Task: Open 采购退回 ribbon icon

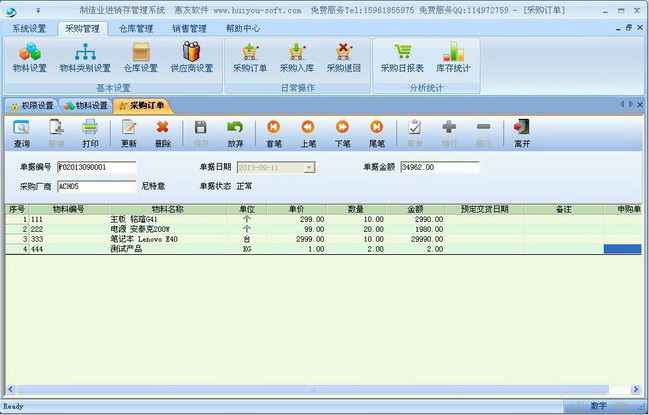Action: pyautogui.click(x=344, y=58)
